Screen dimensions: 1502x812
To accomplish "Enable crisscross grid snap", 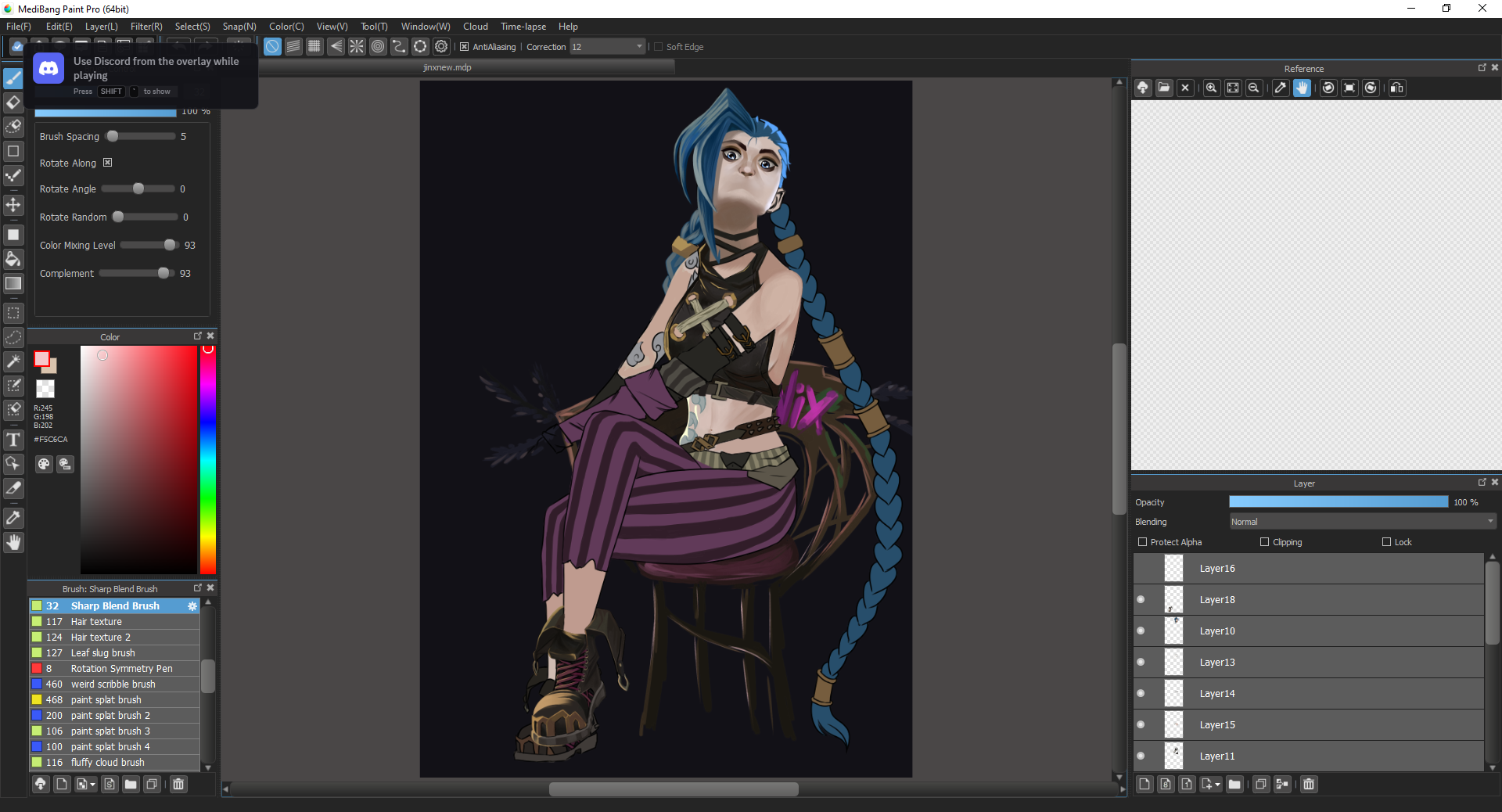I will 314,46.
